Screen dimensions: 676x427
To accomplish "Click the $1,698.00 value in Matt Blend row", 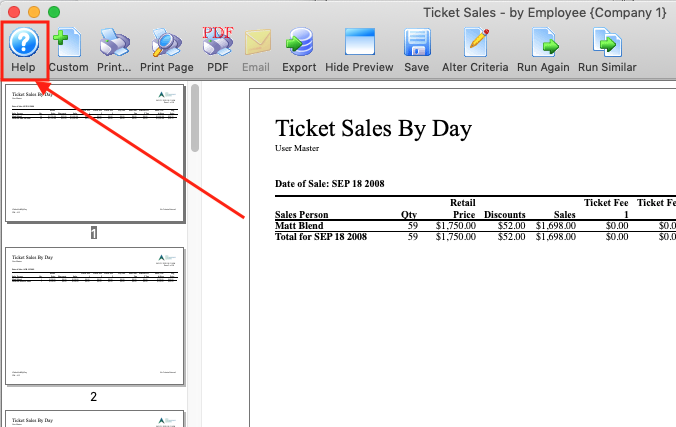I will click(x=556, y=226).
